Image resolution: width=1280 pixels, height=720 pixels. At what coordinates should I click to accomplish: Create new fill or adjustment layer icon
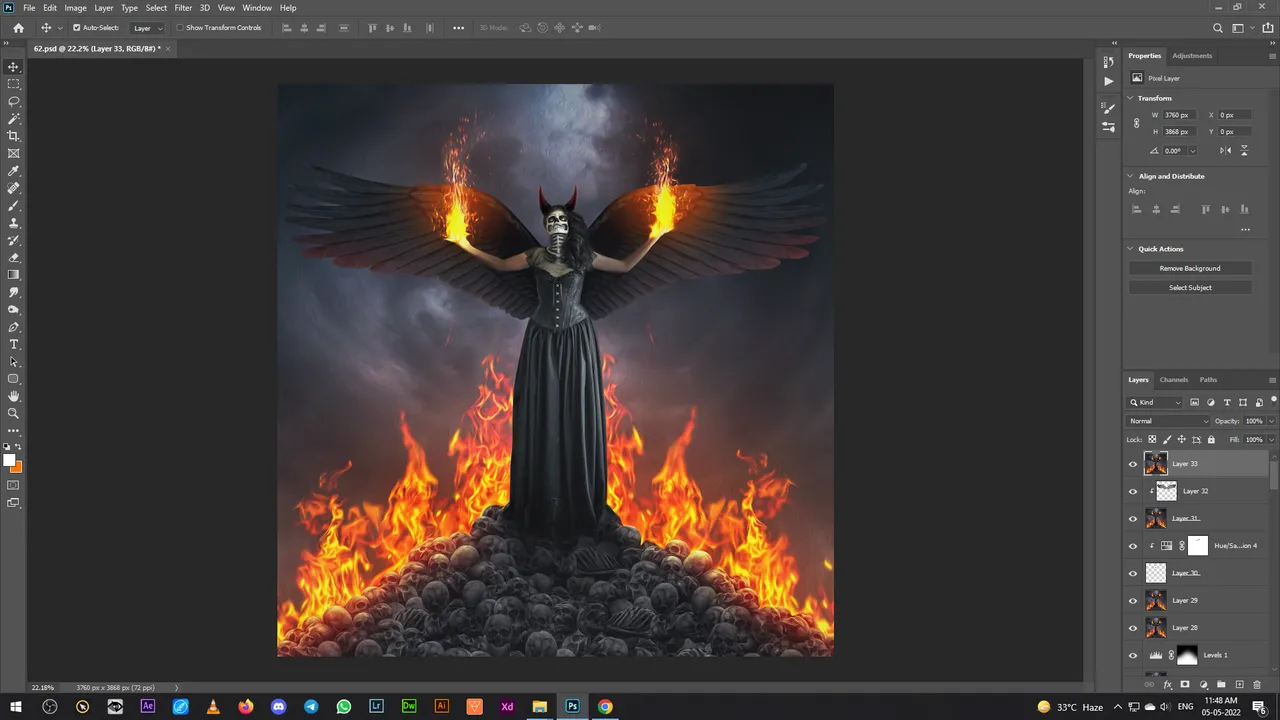[x=1203, y=685]
